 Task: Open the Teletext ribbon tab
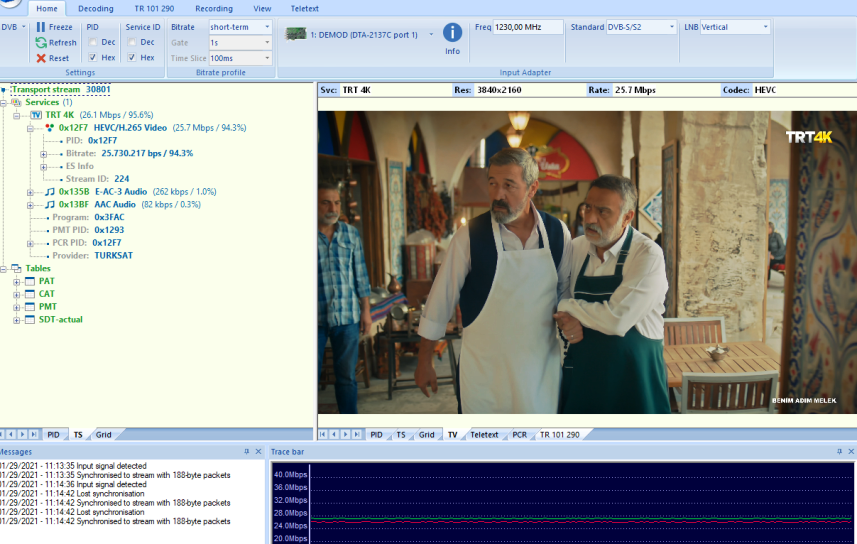click(304, 8)
